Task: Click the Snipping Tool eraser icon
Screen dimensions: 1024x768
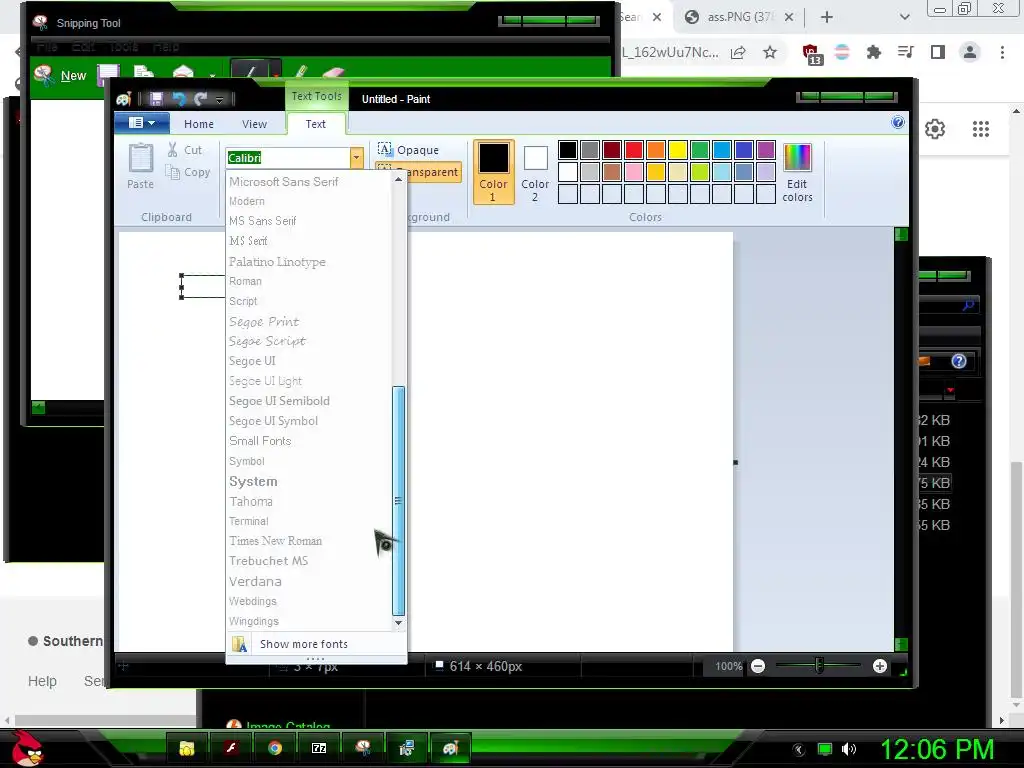Action: pyautogui.click(x=333, y=72)
